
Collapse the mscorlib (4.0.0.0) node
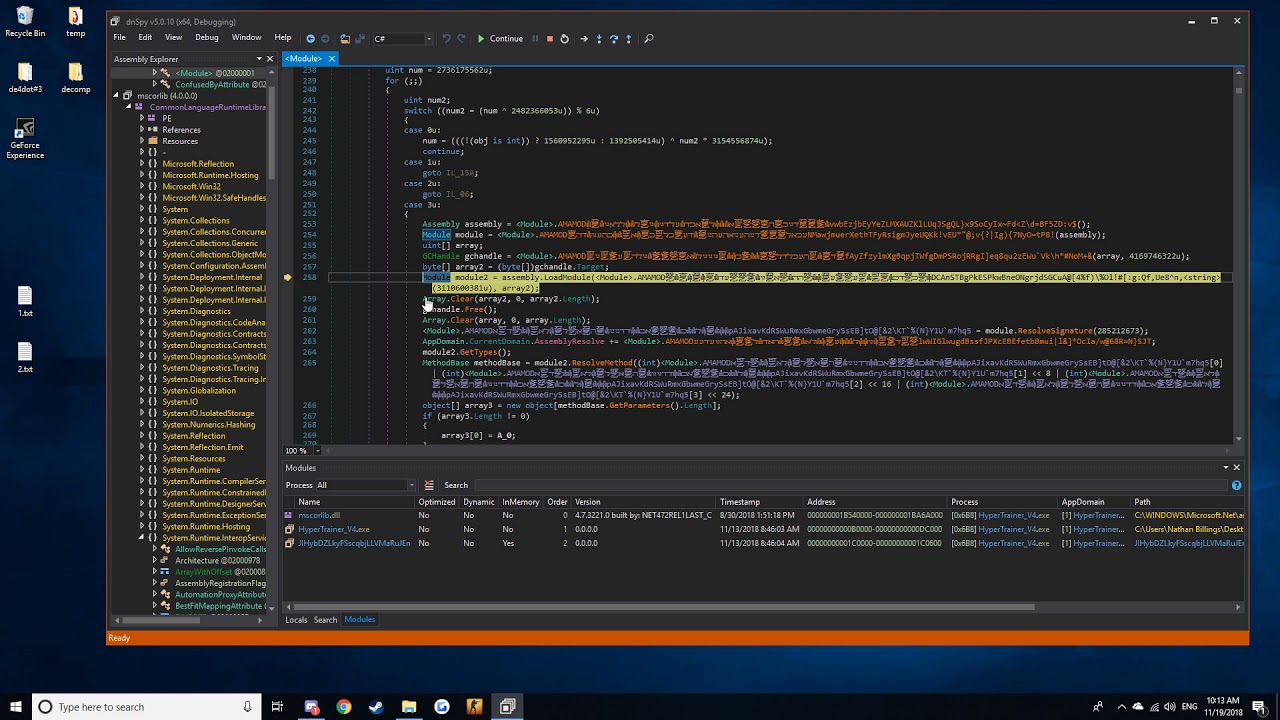(x=115, y=96)
